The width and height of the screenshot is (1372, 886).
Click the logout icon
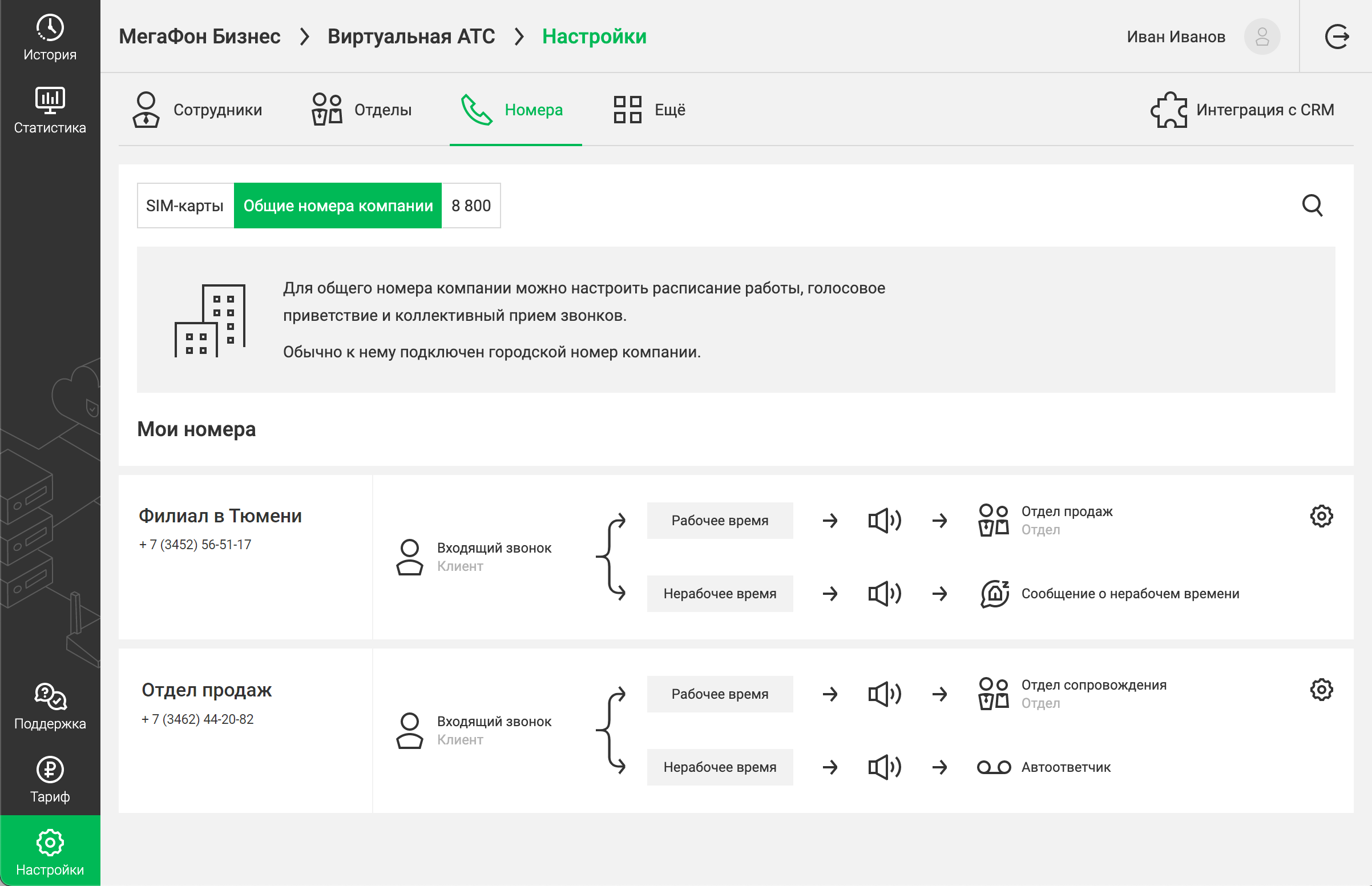coord(1337,37)
